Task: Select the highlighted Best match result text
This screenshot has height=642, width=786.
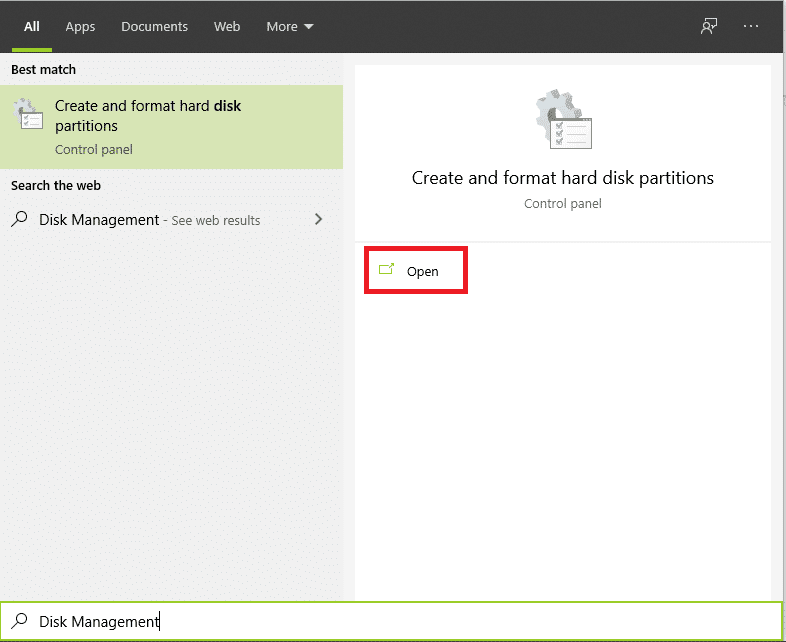Action: [148, 116]
